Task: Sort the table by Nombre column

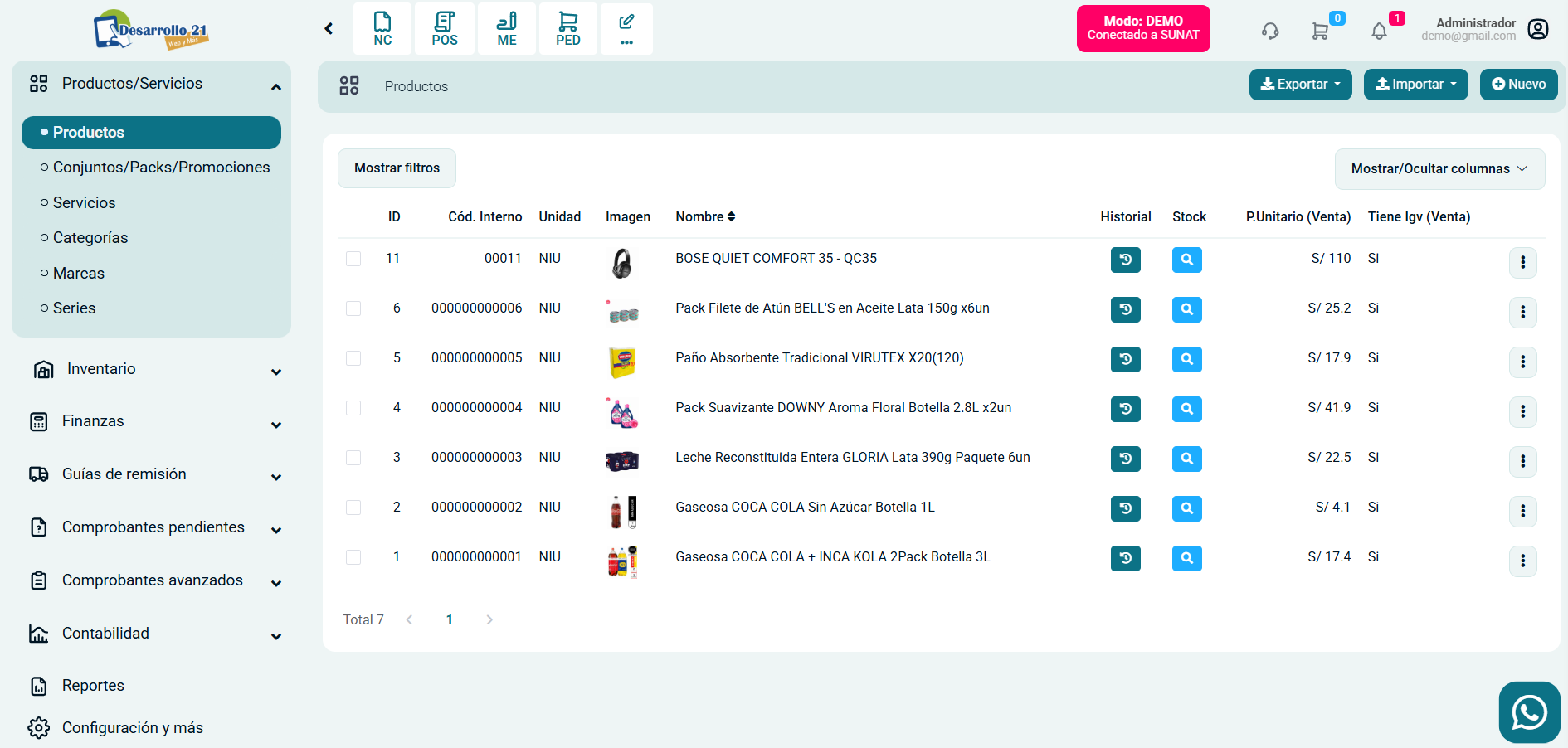Action: [x=705, y=217]
